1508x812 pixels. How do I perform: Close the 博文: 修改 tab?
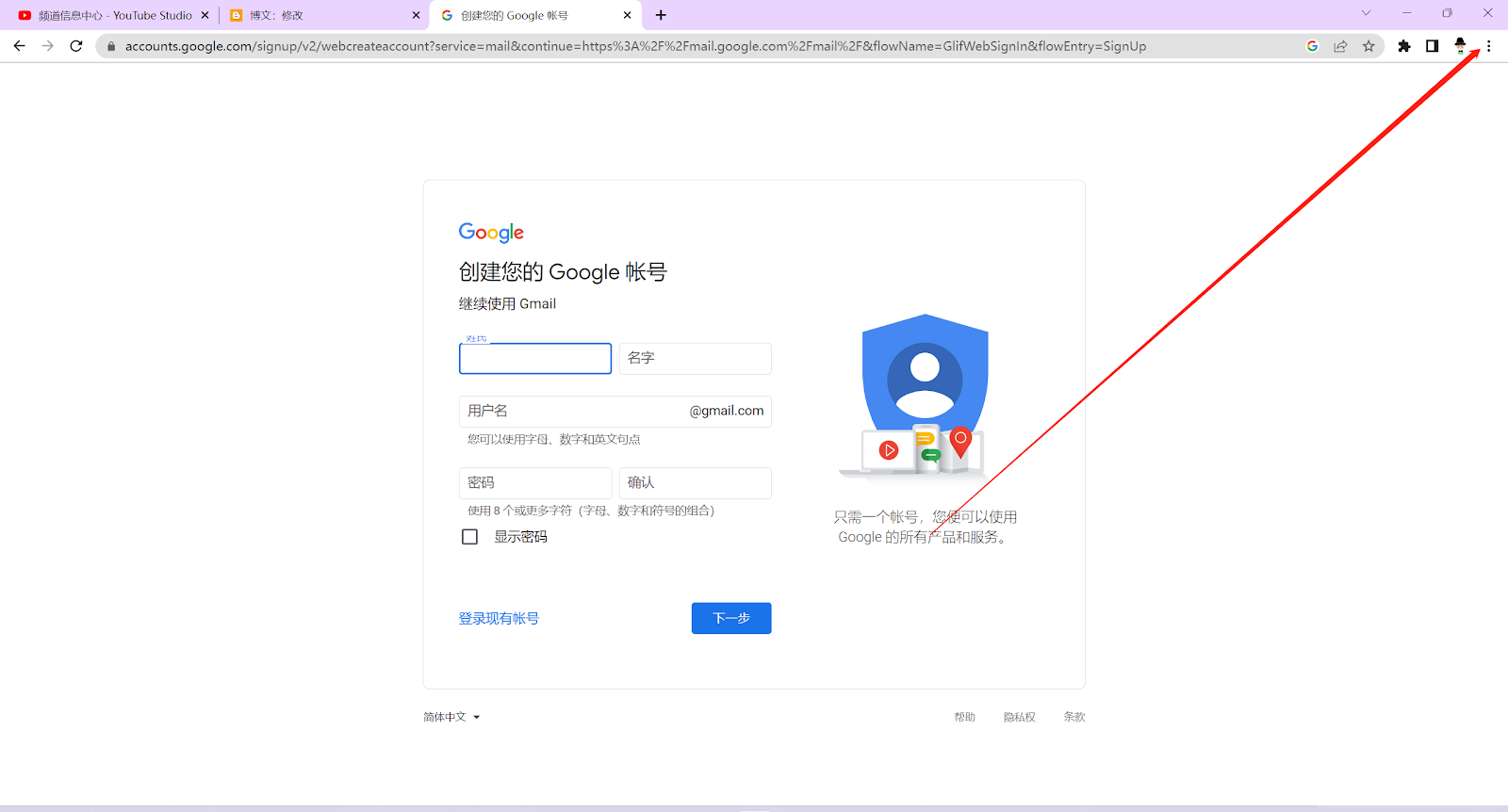416,15
